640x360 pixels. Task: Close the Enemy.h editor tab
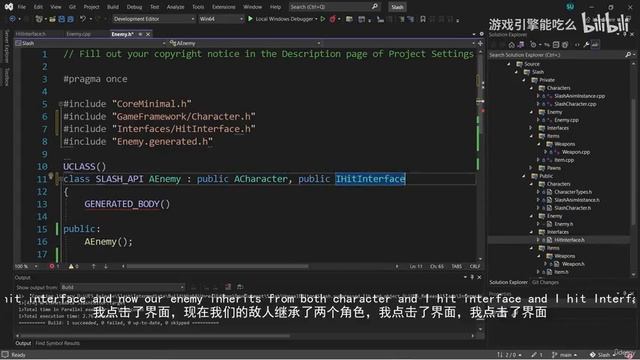point(148,34)
